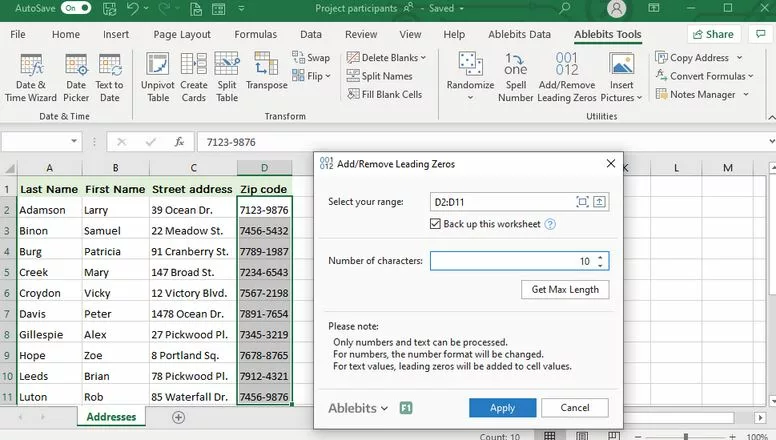Click the Share button
The height and width of the screenshot is (440, 776).
point(714,34)
